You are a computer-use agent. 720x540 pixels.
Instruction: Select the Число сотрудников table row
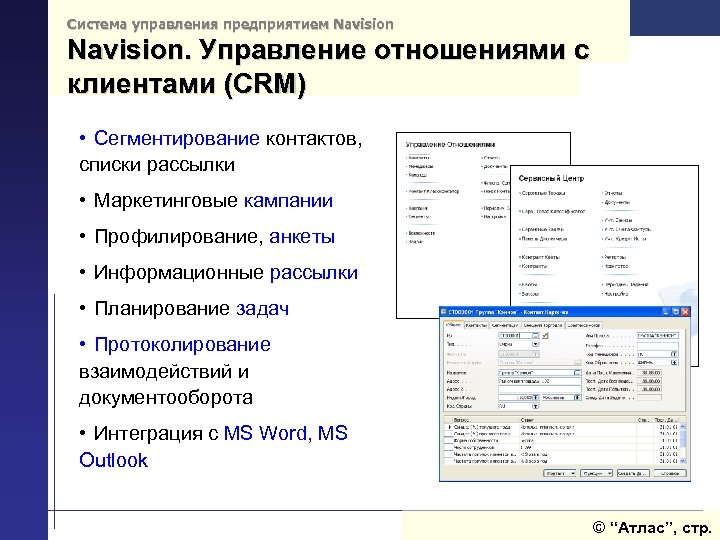562,447
